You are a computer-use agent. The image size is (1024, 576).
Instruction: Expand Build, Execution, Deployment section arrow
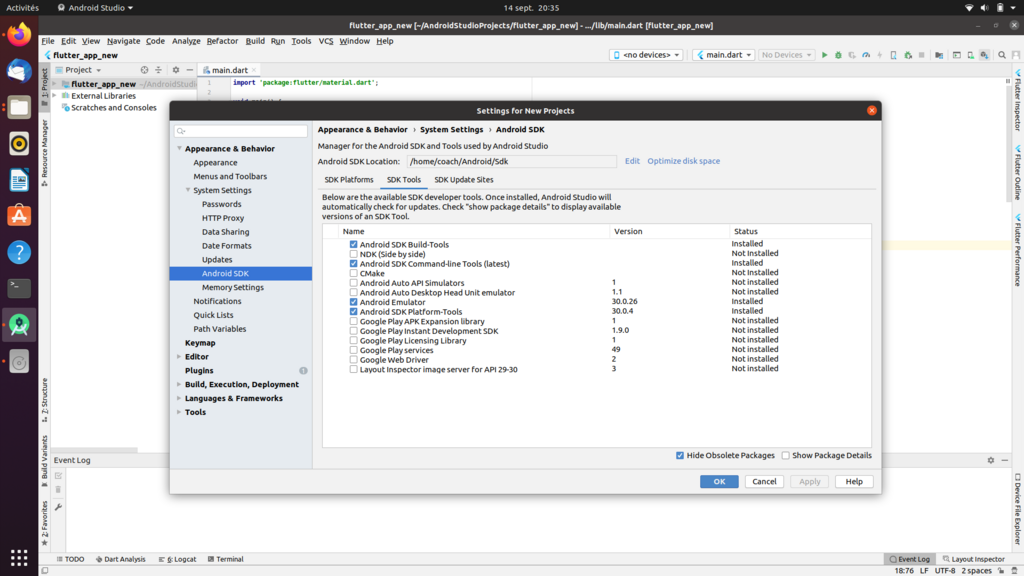pyautogui.click(x=179, y=384)
